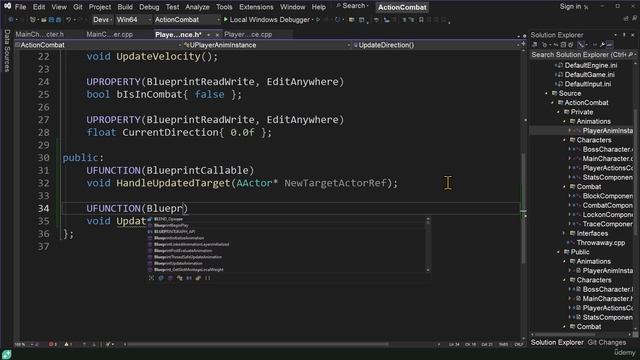Open the File menu

tap(20, 7)
